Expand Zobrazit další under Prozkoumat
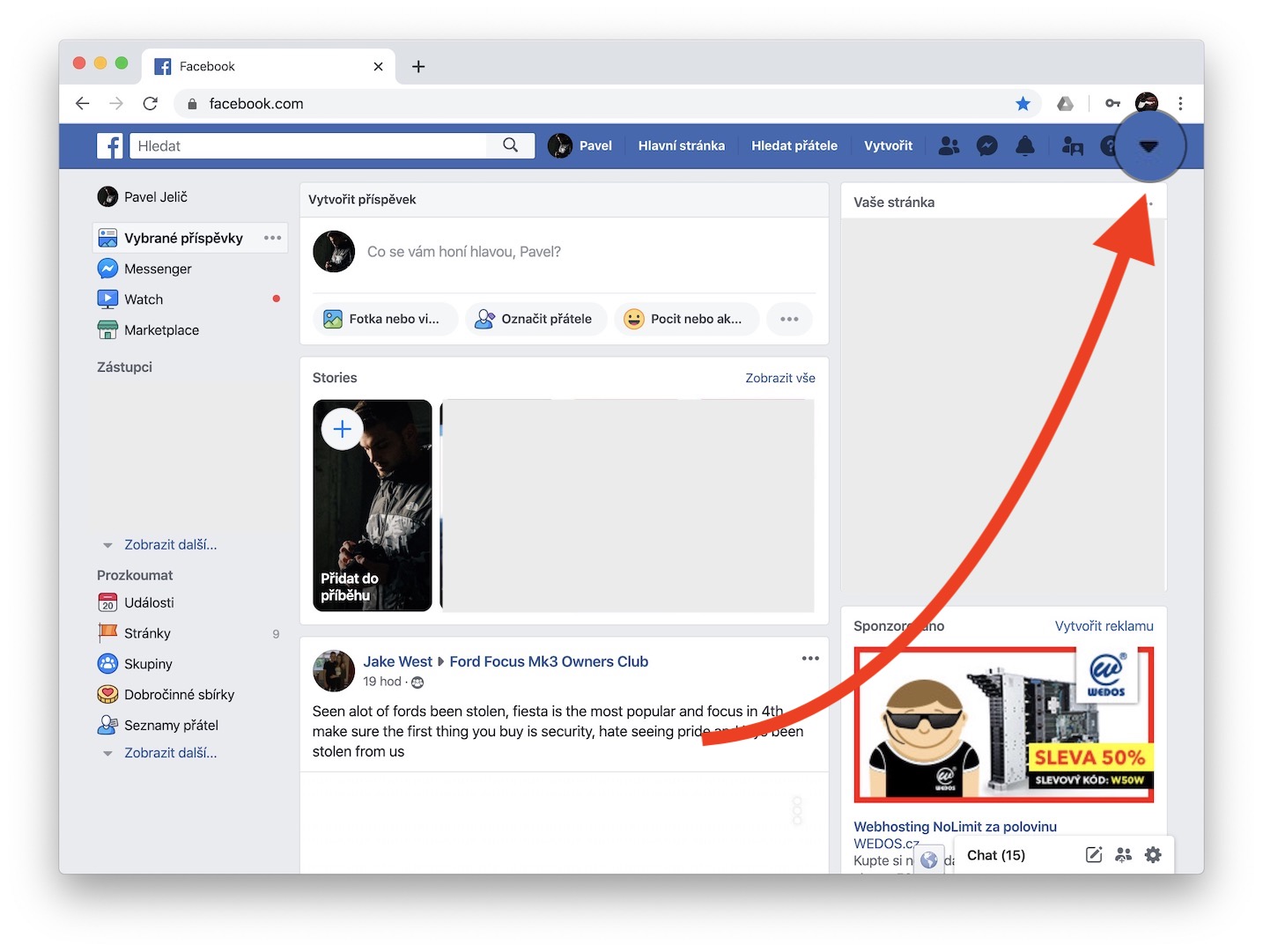The height and width of the screenshot is (952, 1263). point(170,753)
